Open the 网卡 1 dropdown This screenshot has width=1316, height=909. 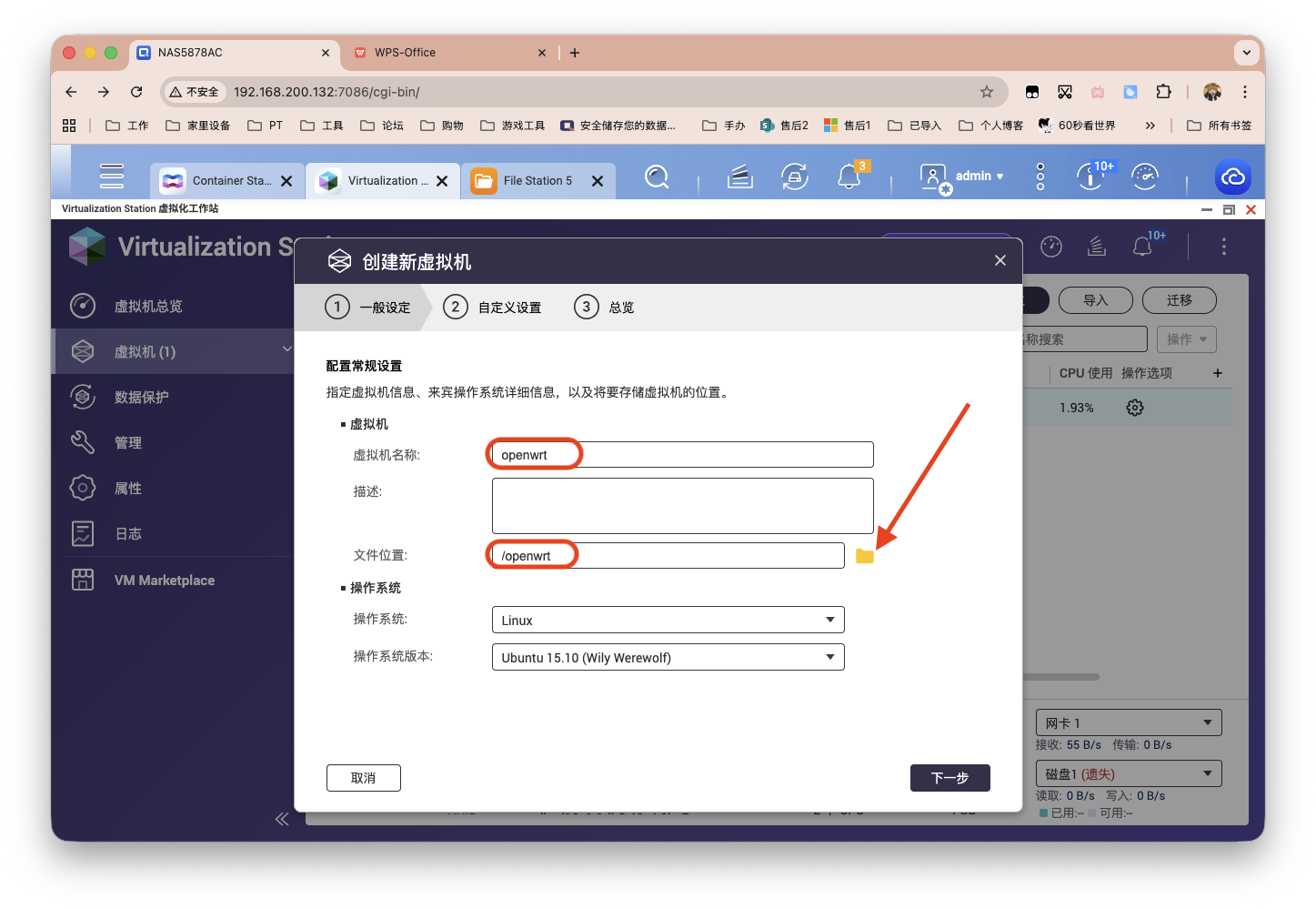point(1128,723)
